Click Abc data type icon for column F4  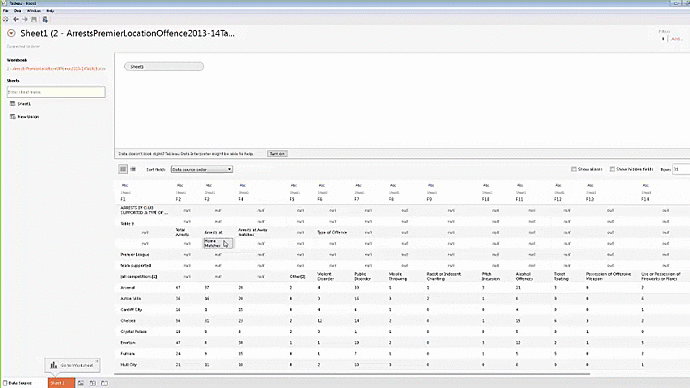(242, 185)
